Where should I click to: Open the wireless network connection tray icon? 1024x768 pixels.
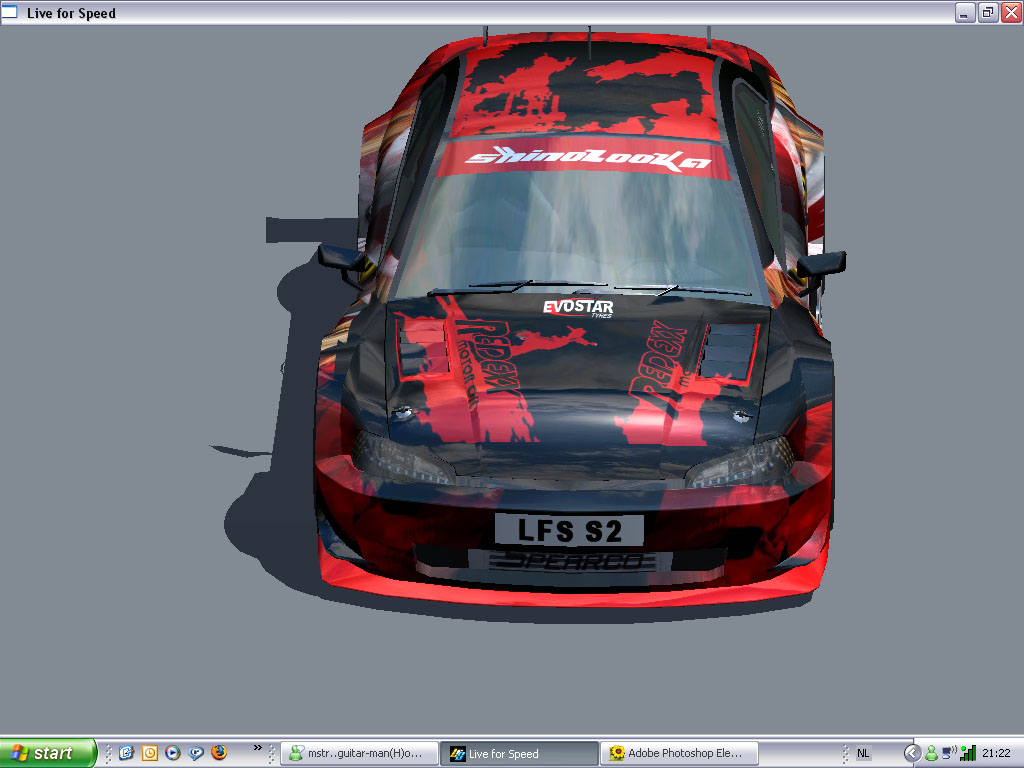(x=950, y=753)
